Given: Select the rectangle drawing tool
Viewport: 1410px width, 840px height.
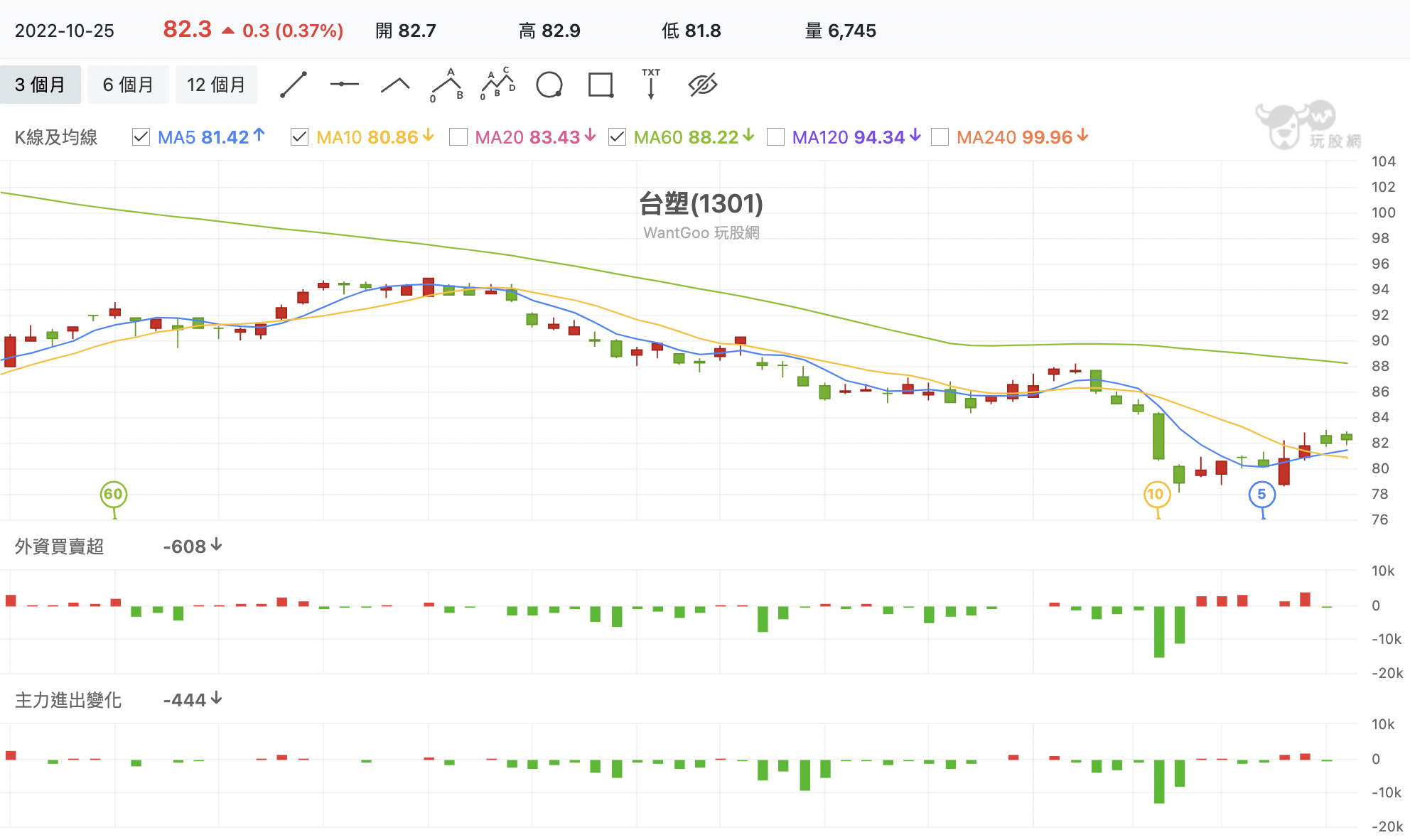Looking at the screenshot, I should pyautogui.click(x=601, y=84).
